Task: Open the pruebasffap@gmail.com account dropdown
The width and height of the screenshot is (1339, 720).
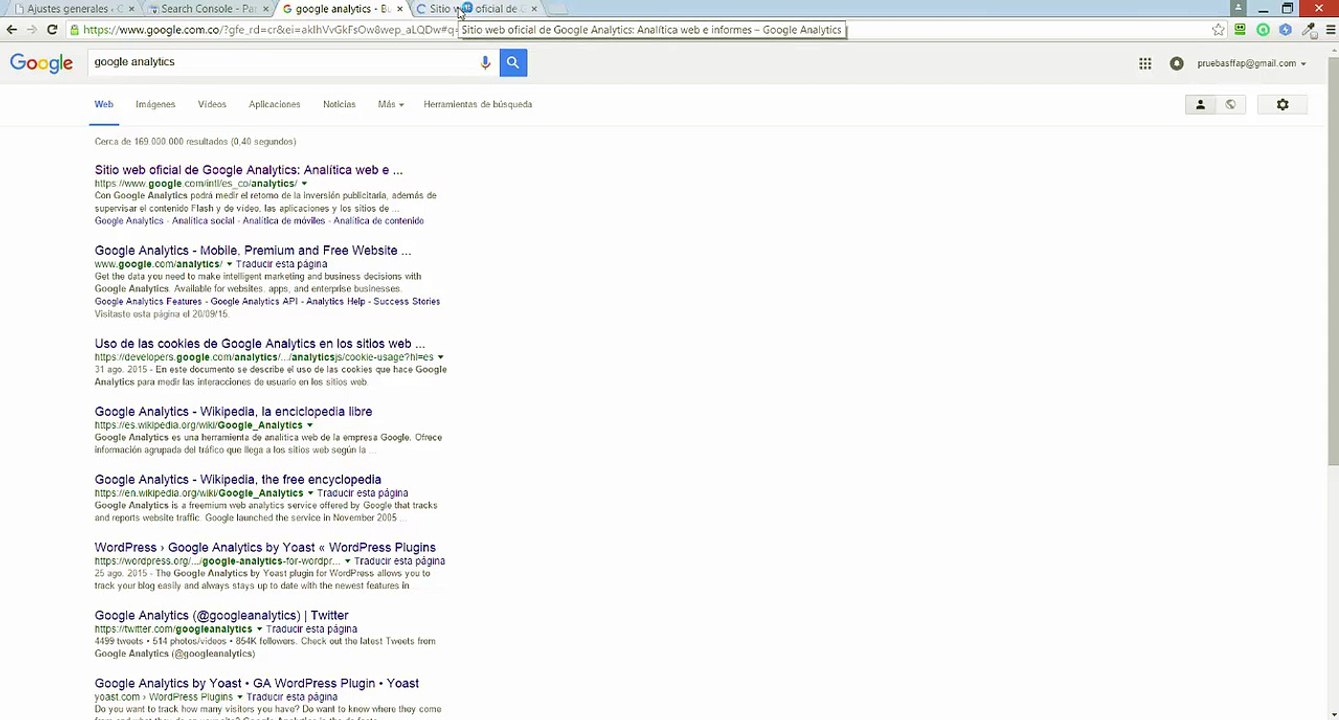Action: tap(1251, 63)
